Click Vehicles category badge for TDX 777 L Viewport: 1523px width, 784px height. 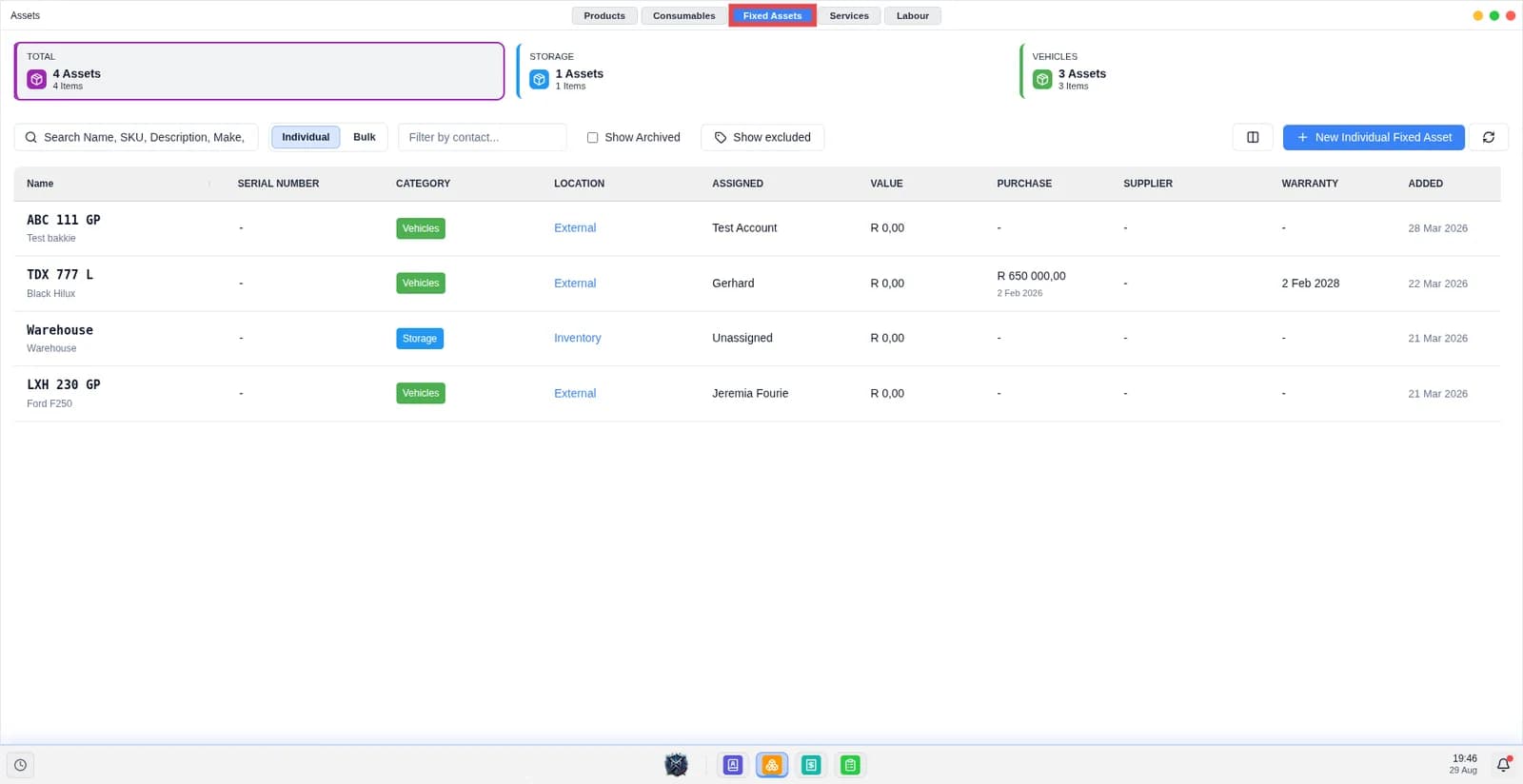tap(421, 284)
